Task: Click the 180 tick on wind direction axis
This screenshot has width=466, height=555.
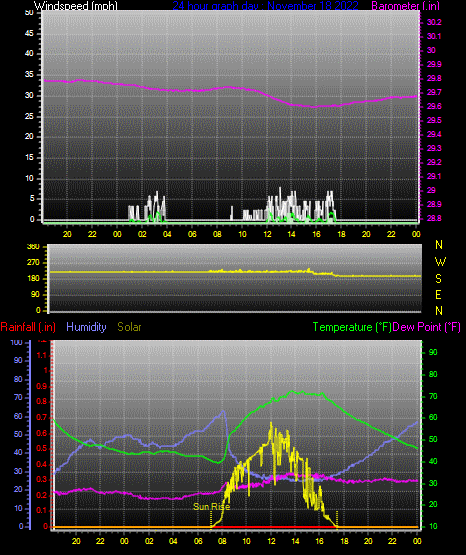Action: tap(33, 279)
